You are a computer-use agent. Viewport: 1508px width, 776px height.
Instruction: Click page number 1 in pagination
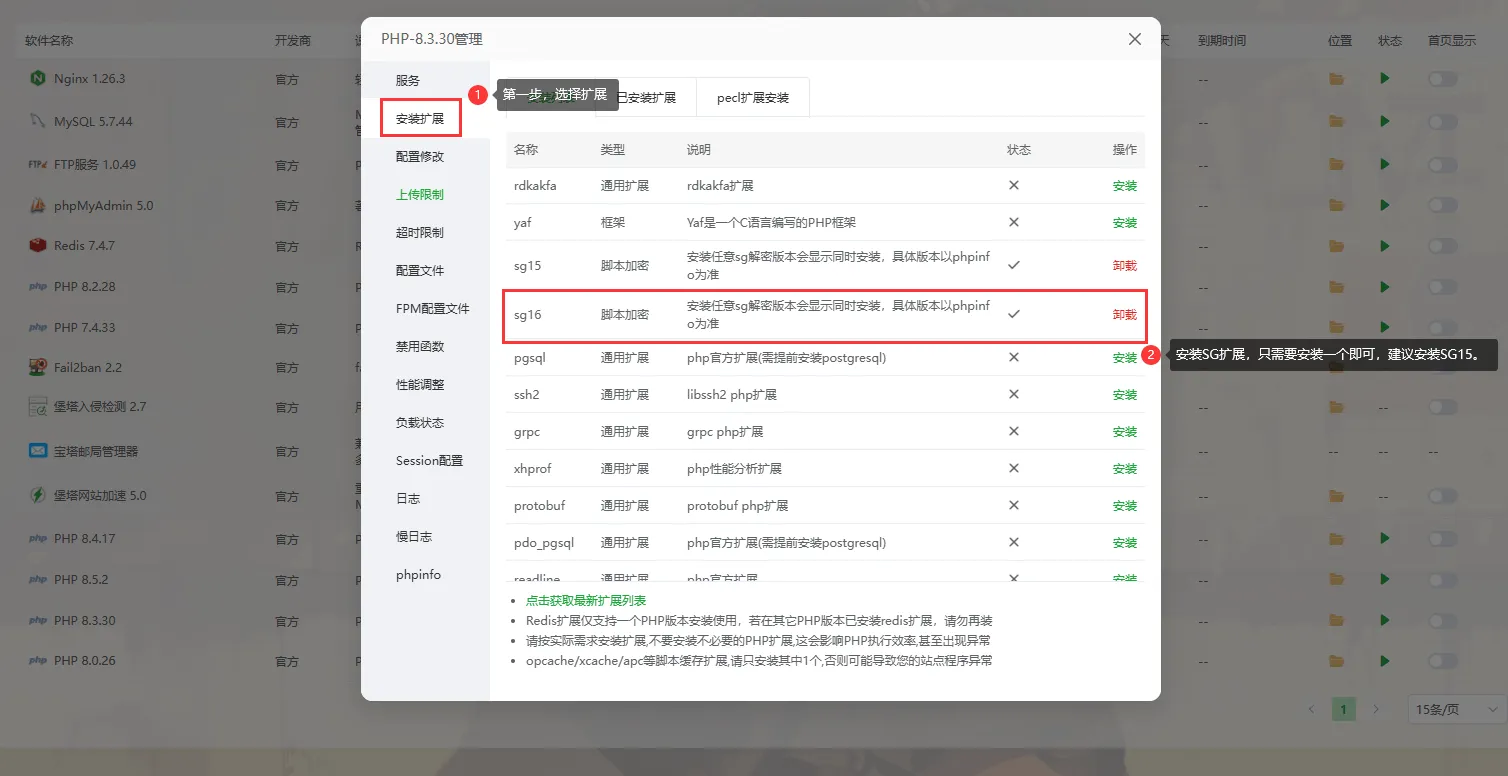tap(1343, 708)
